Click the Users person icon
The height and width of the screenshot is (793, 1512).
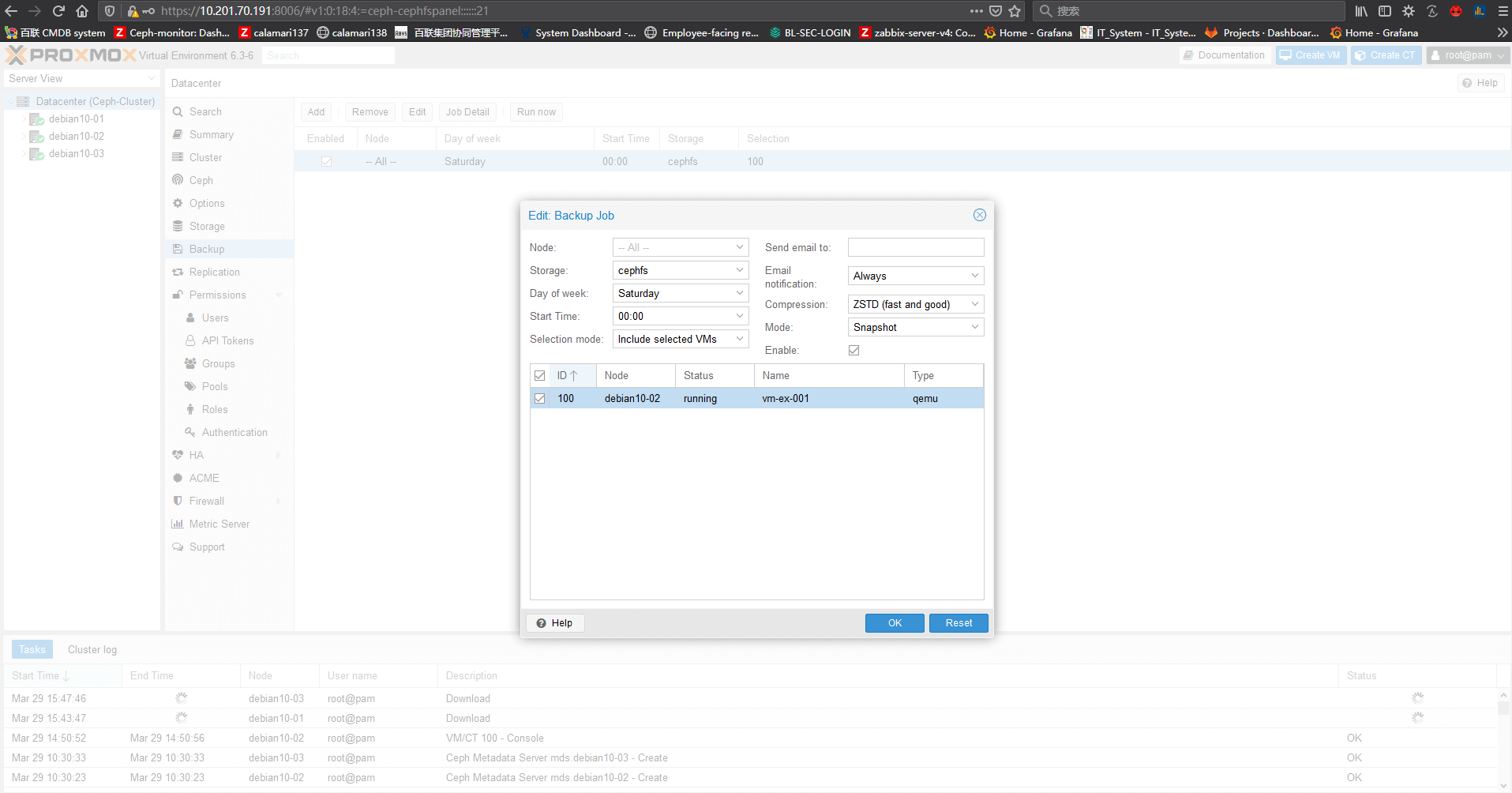[190, 318]
